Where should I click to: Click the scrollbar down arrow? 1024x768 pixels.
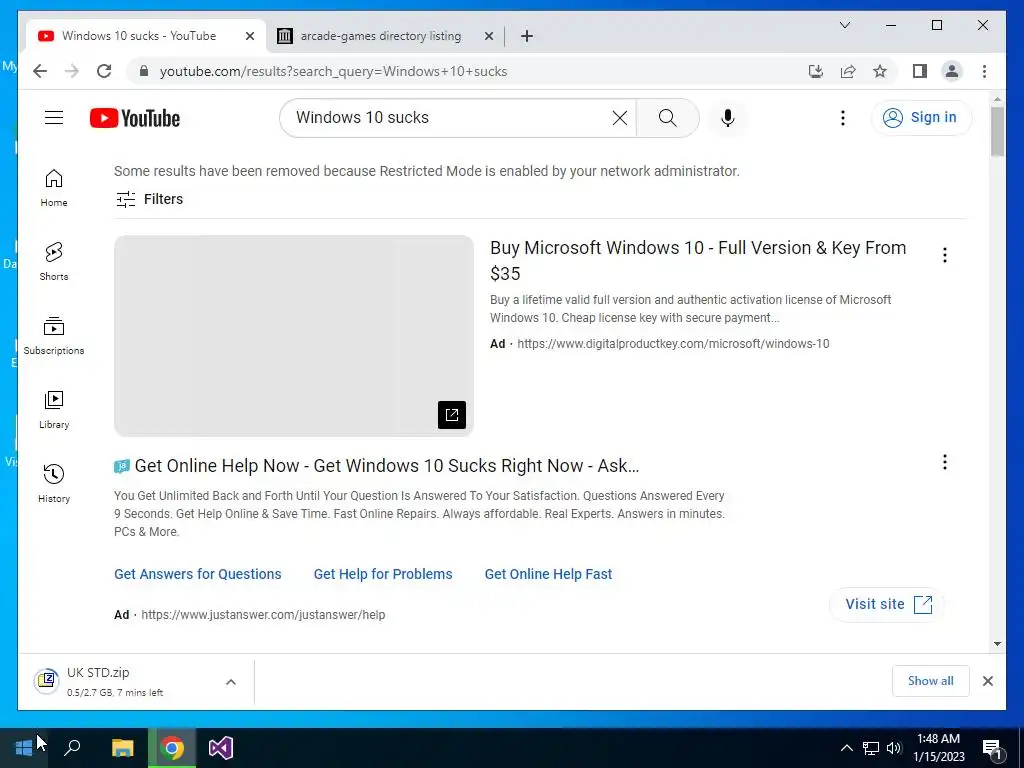pos(997,644)
